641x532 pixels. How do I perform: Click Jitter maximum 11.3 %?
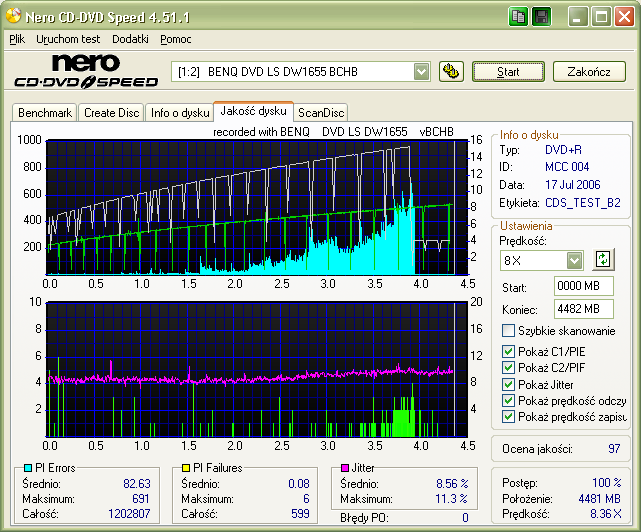(x=451, y=499)
